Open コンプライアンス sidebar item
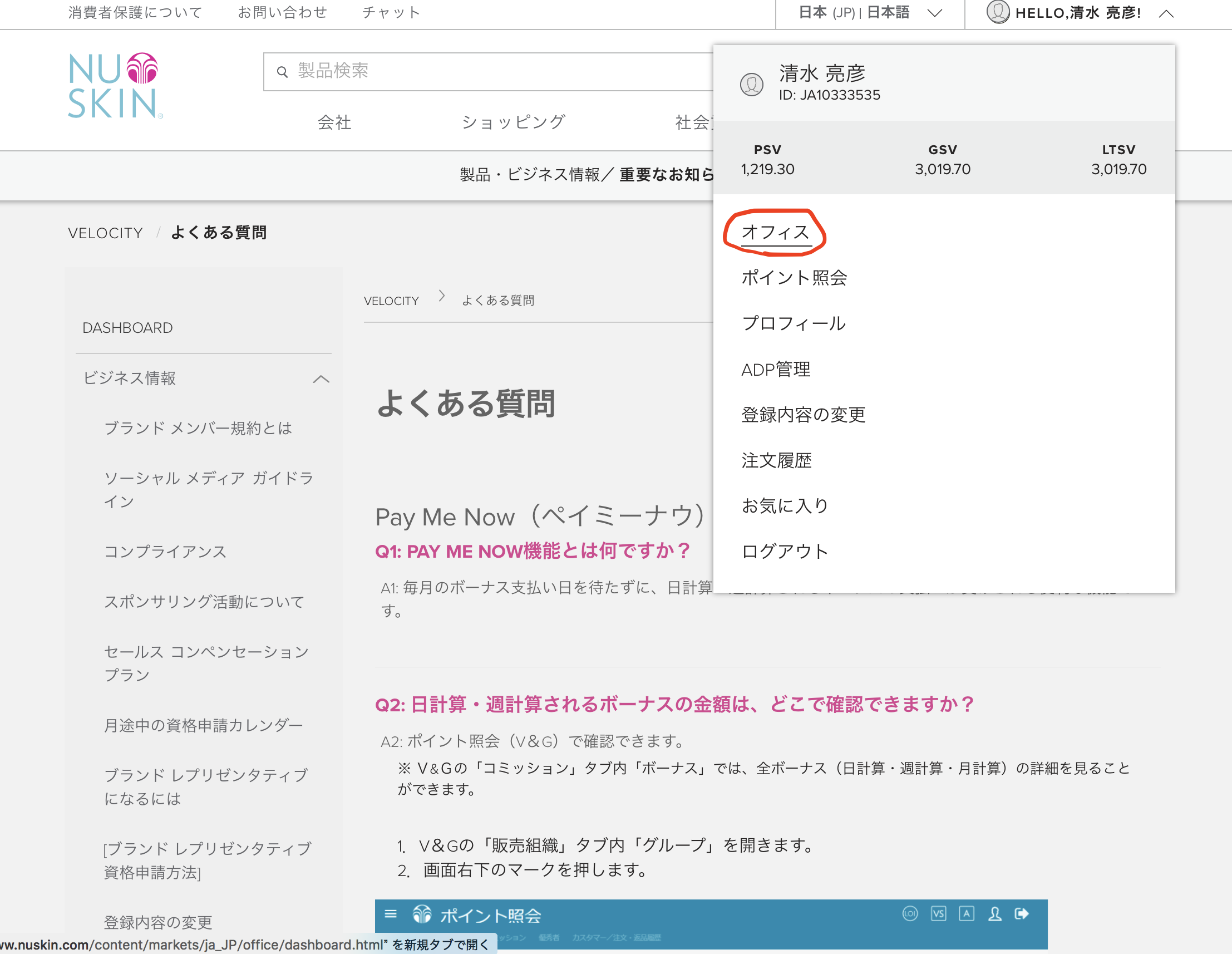The height and width of the screenshot is (954, 1232). click(x=165, y=551)
